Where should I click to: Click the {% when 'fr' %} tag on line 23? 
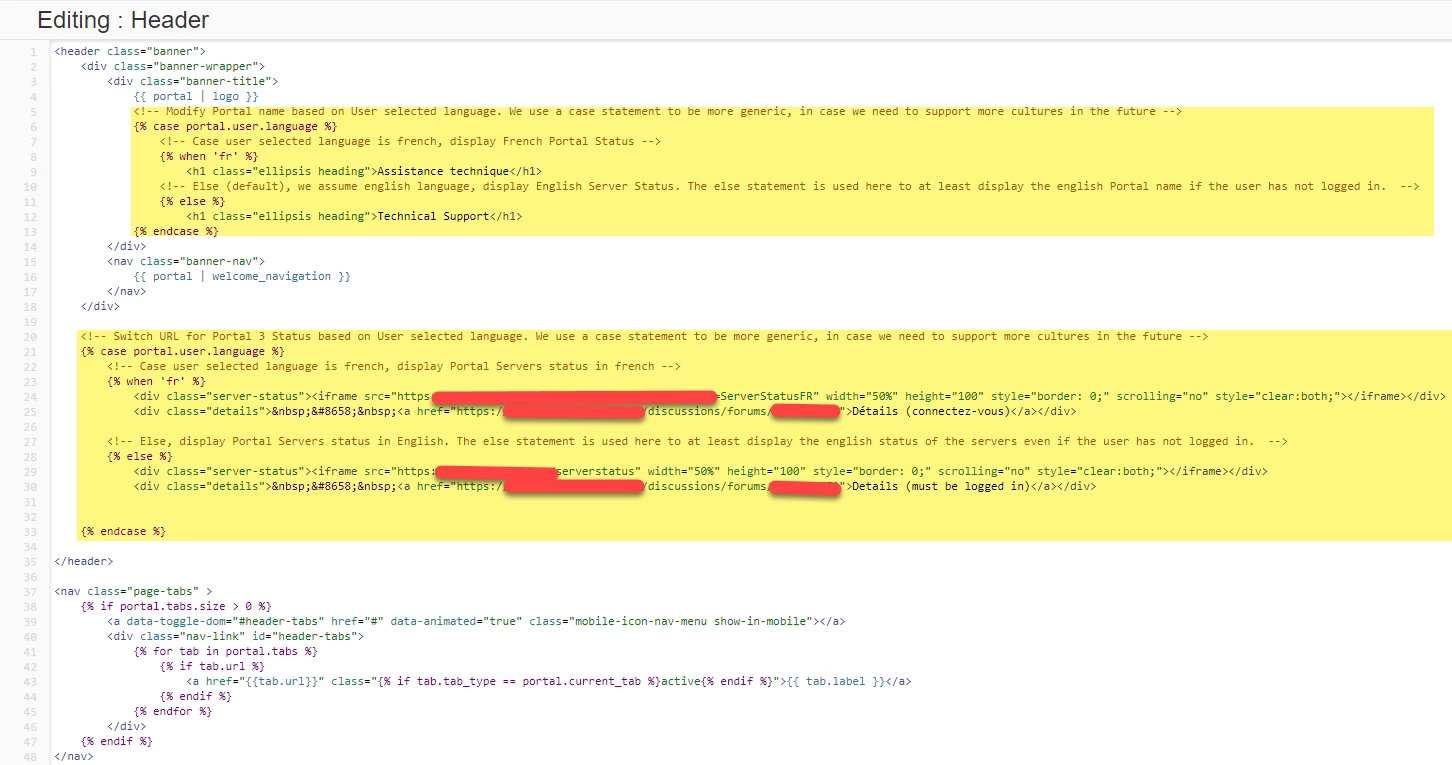[x=156, y=381]
